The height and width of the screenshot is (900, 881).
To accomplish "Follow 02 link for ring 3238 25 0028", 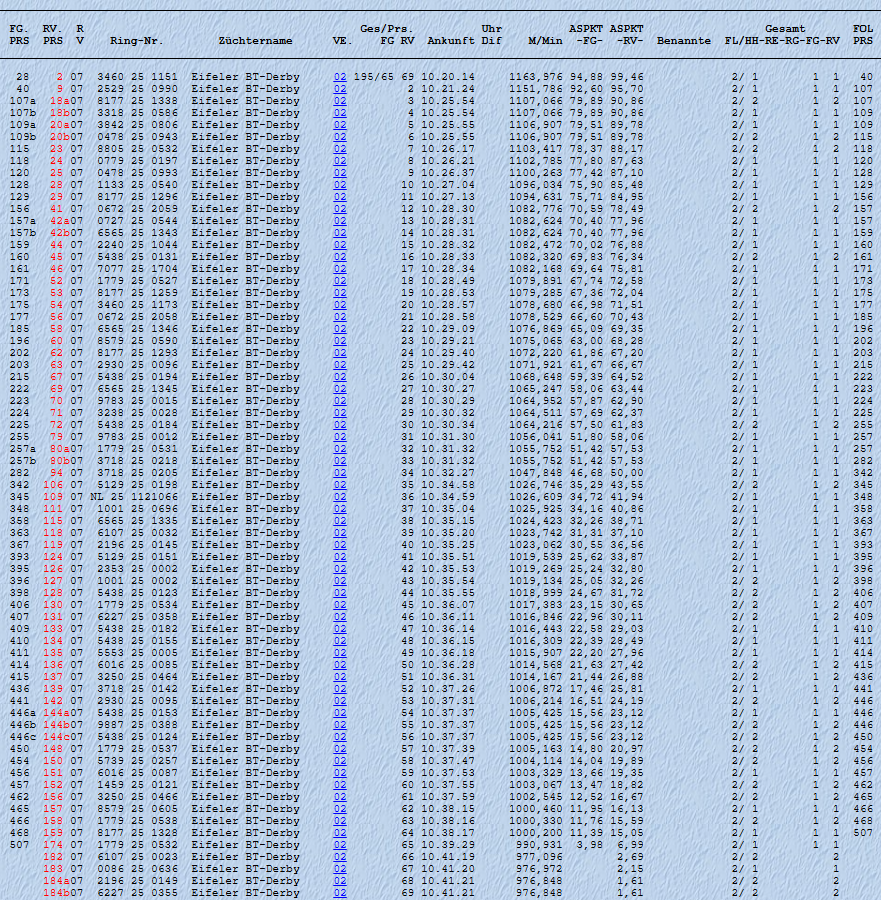I will pos(340,412).
